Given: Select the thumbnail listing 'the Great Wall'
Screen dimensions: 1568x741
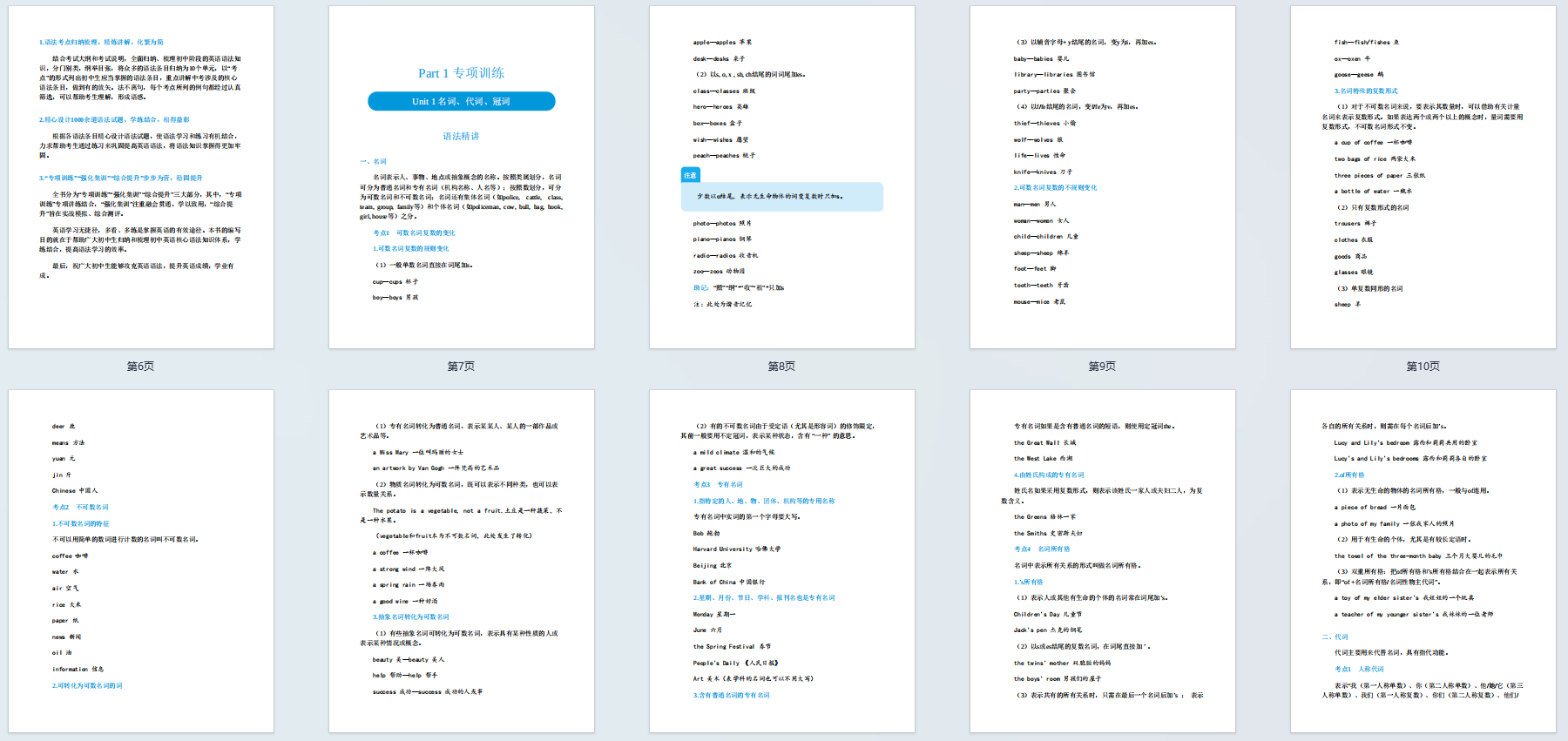Looking at the screenshot, I should tap(1103, 561).
